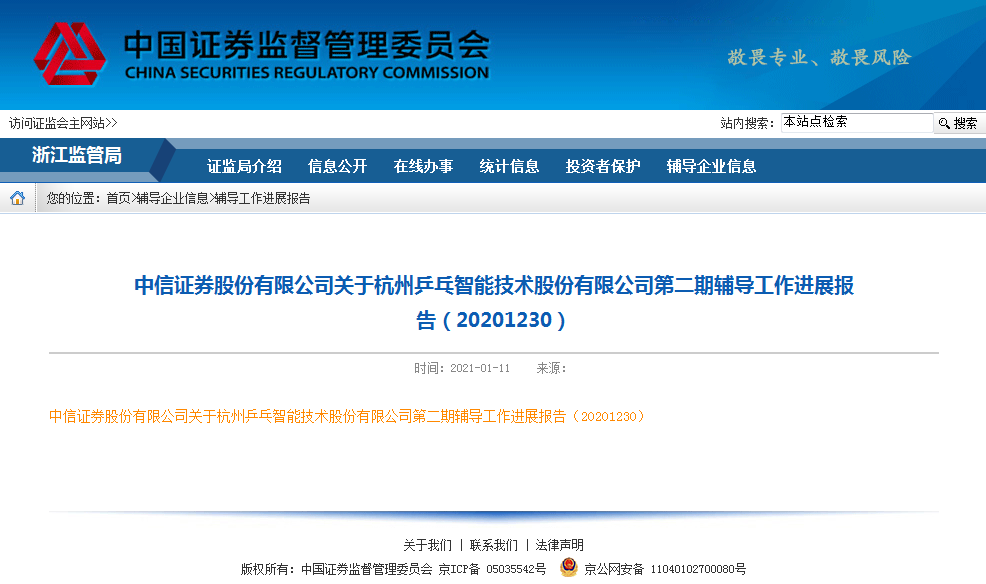Click the 中国证券监督管理委员会 header title
The width and height of the screenshot is (986, 584).
click(x=306, y=45)
